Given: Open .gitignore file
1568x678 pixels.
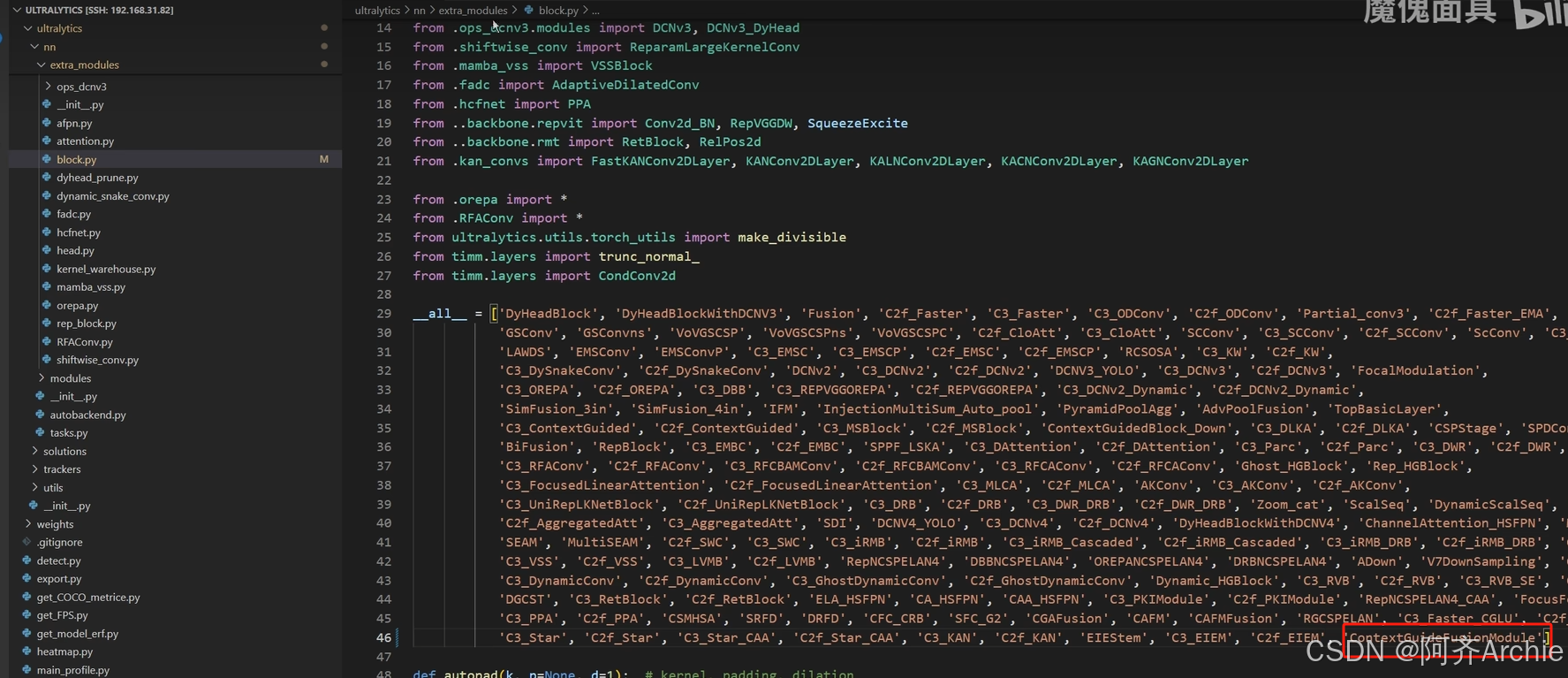Looking at the screenshot, I should [x=59, y=542].
